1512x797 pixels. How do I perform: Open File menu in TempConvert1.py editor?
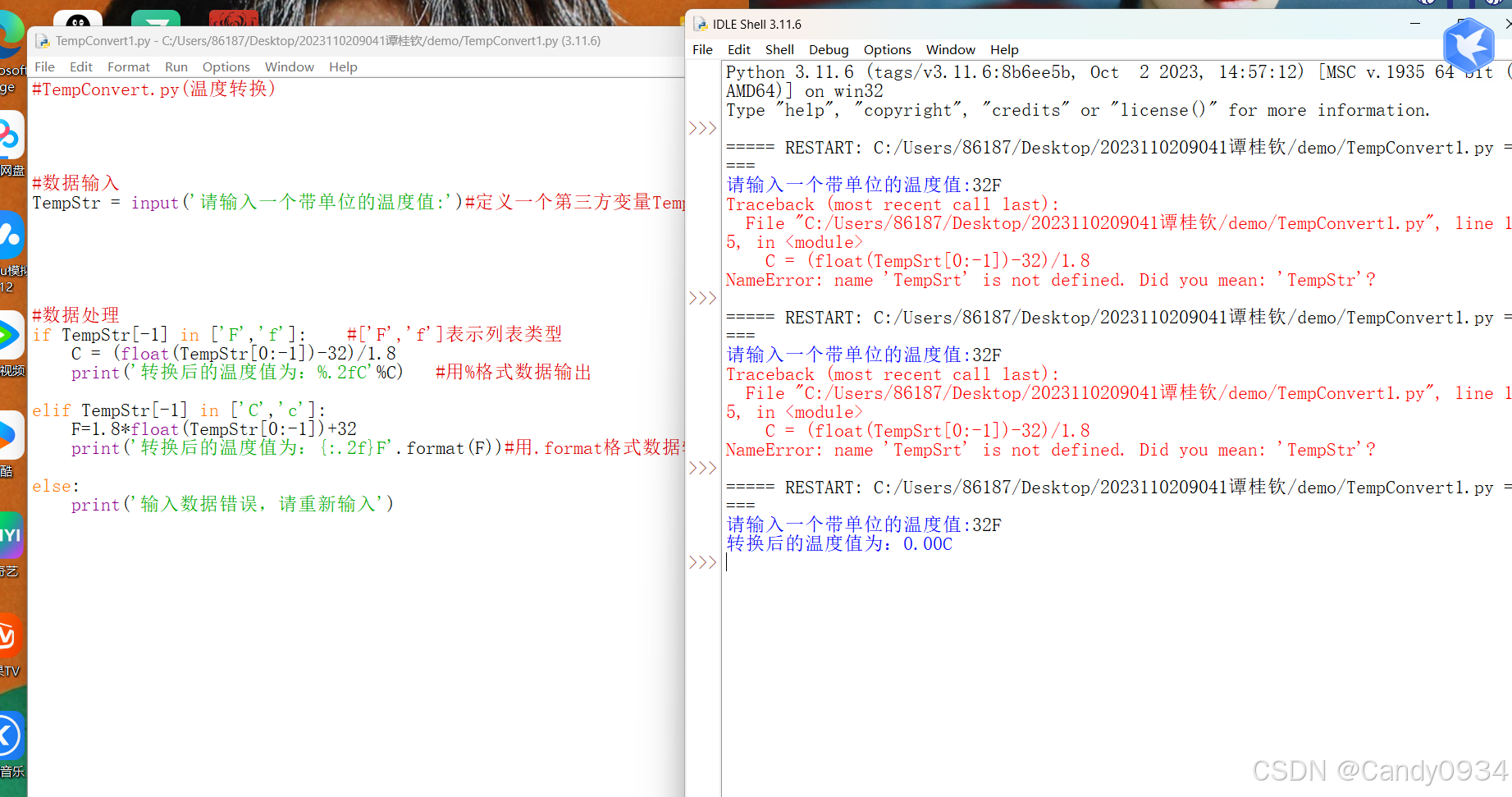click(x=45, y=66)
